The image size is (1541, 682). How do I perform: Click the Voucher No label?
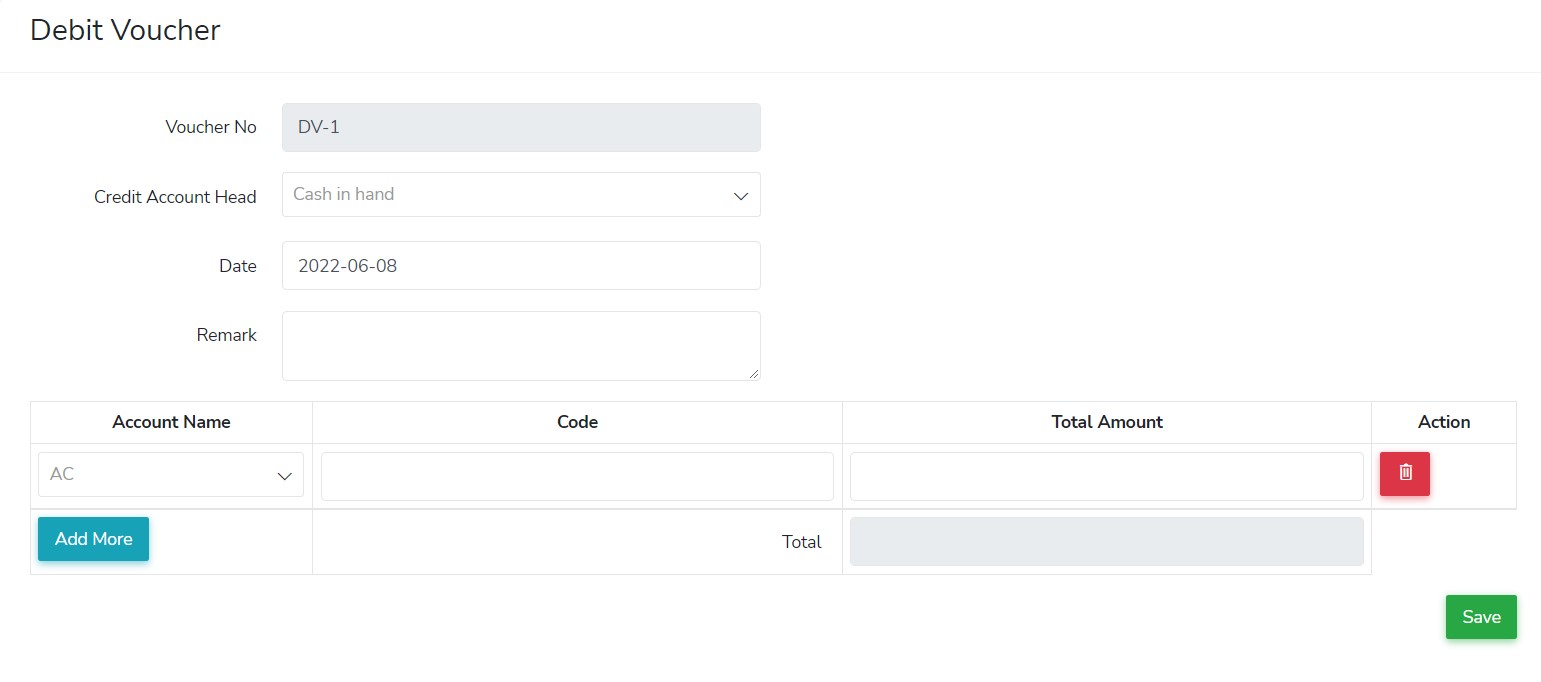tap(211, 128)
